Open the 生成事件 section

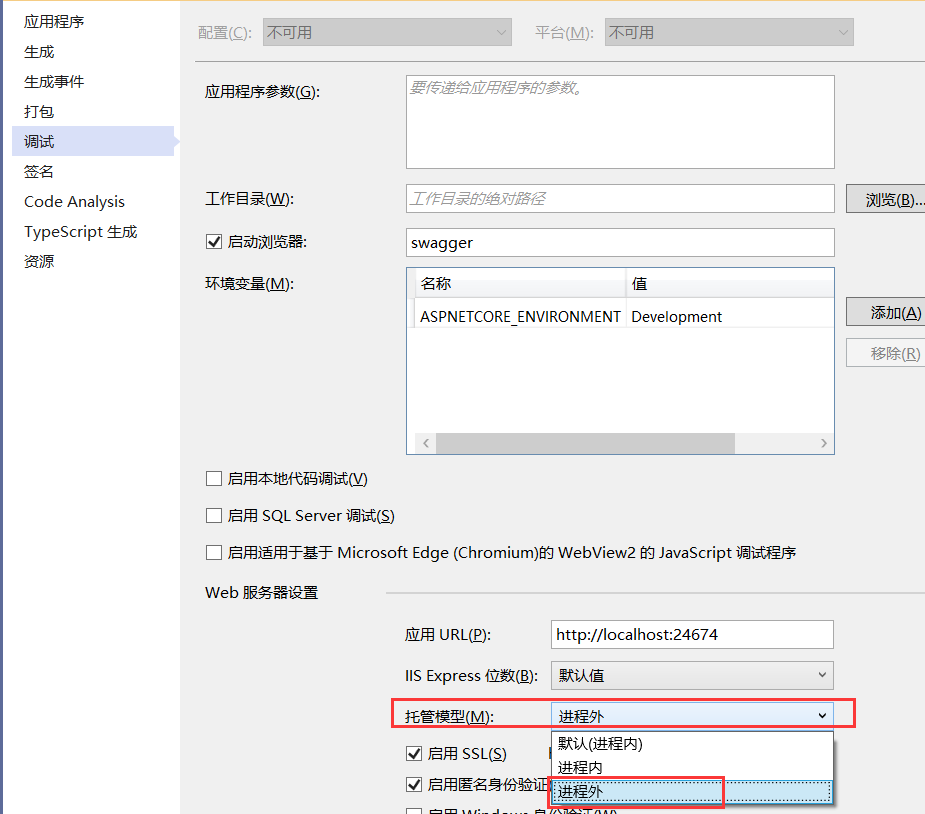pos(53,81)
